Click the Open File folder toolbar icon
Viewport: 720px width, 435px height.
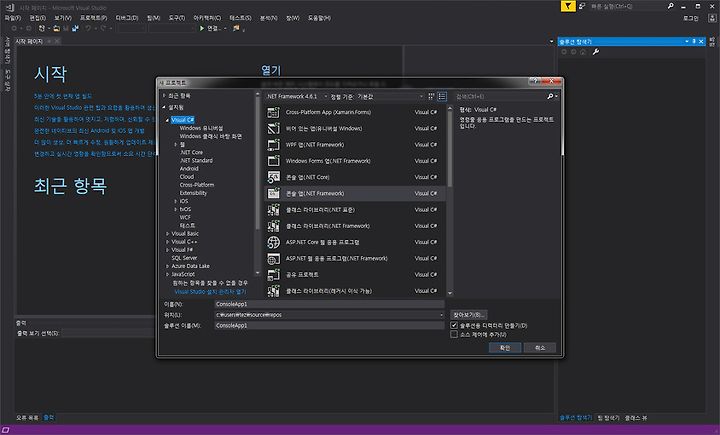pyautogui.click(x=56, y=28)
